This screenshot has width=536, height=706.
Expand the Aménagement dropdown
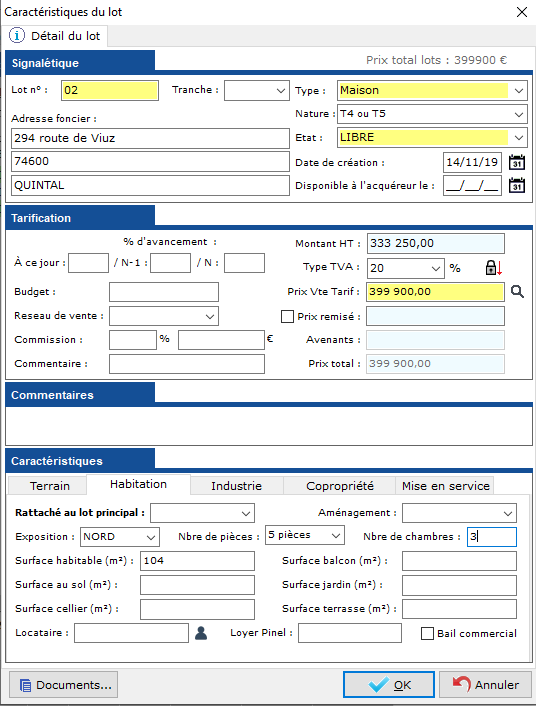(459, 513)
